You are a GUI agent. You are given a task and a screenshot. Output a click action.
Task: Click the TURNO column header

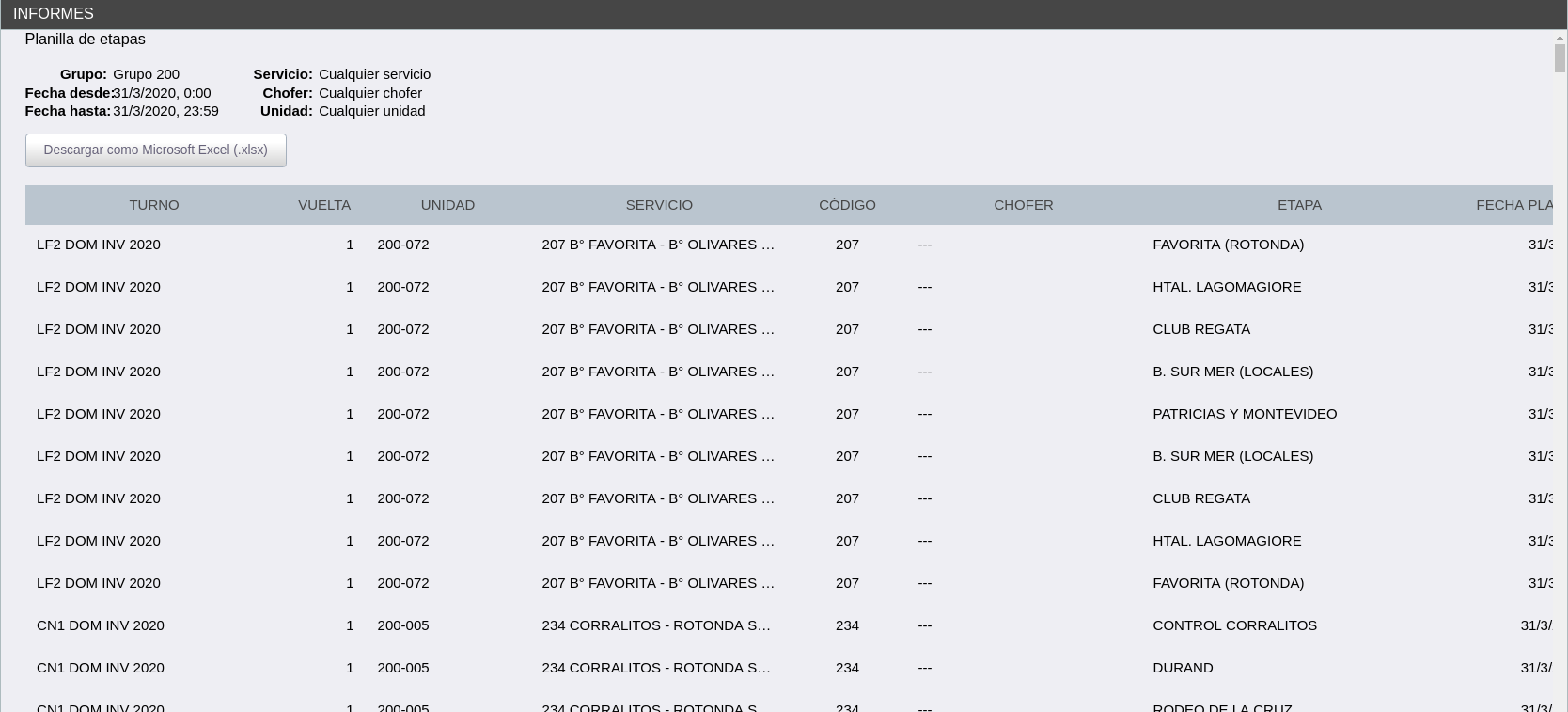[153, 205]
